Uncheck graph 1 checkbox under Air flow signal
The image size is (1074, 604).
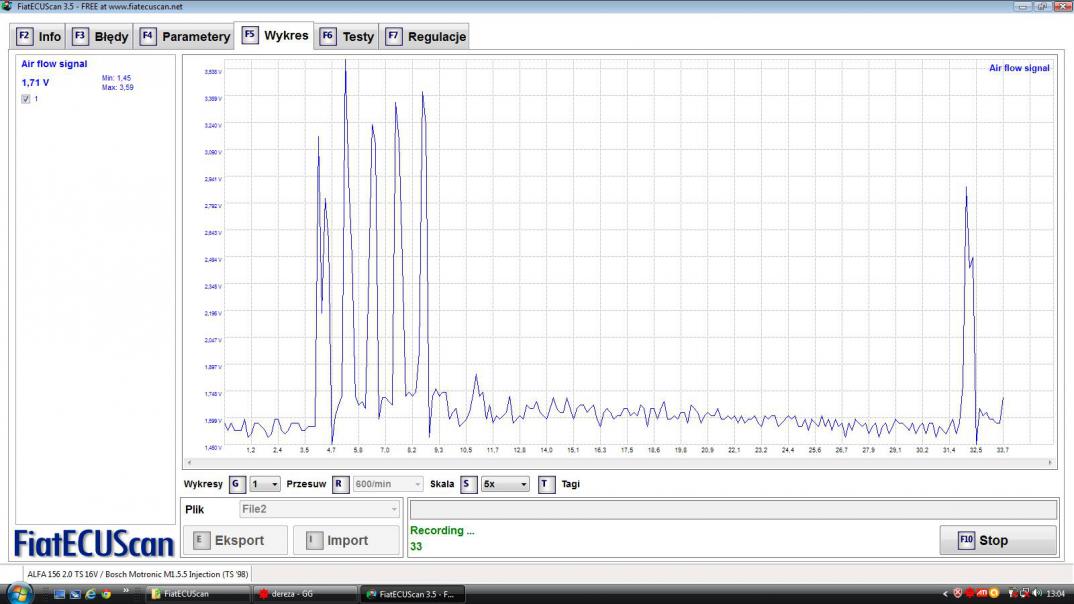coord(26,99)
